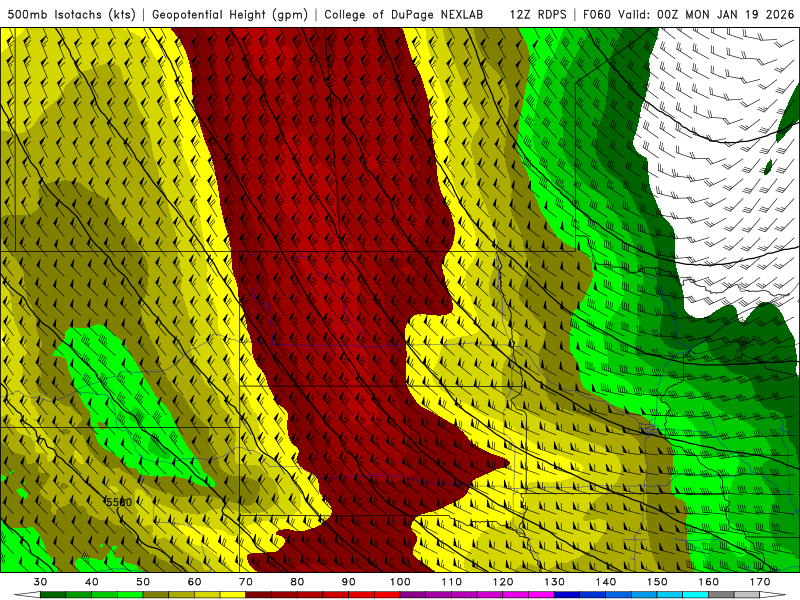Screen dimensions: 800x600
Task: Click the dark blue swatch starting at 130
Action: pos(567,595)
